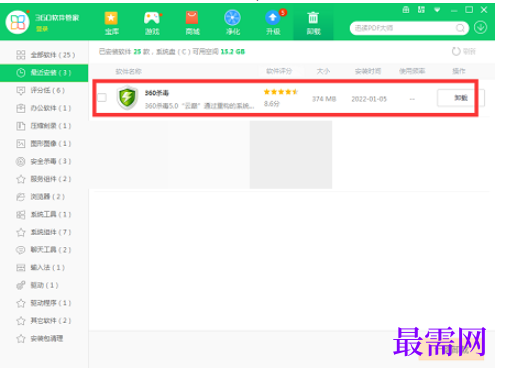This screenshot has height=373, width=505.
Task: Open 安装包清理 in the sidebar
Action: click(44, 339)
